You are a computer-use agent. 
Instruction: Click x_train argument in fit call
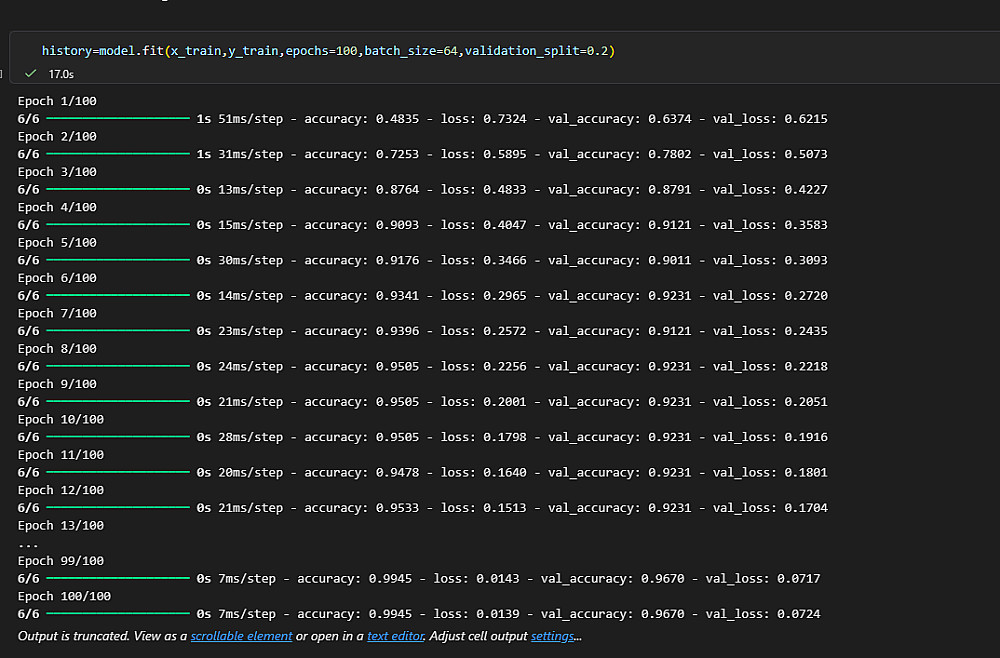(x=196, y=50)
